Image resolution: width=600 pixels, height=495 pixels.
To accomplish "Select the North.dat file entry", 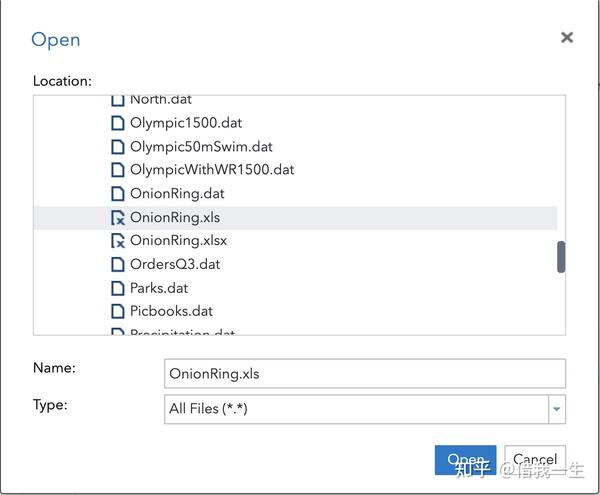I will [160, 100].
